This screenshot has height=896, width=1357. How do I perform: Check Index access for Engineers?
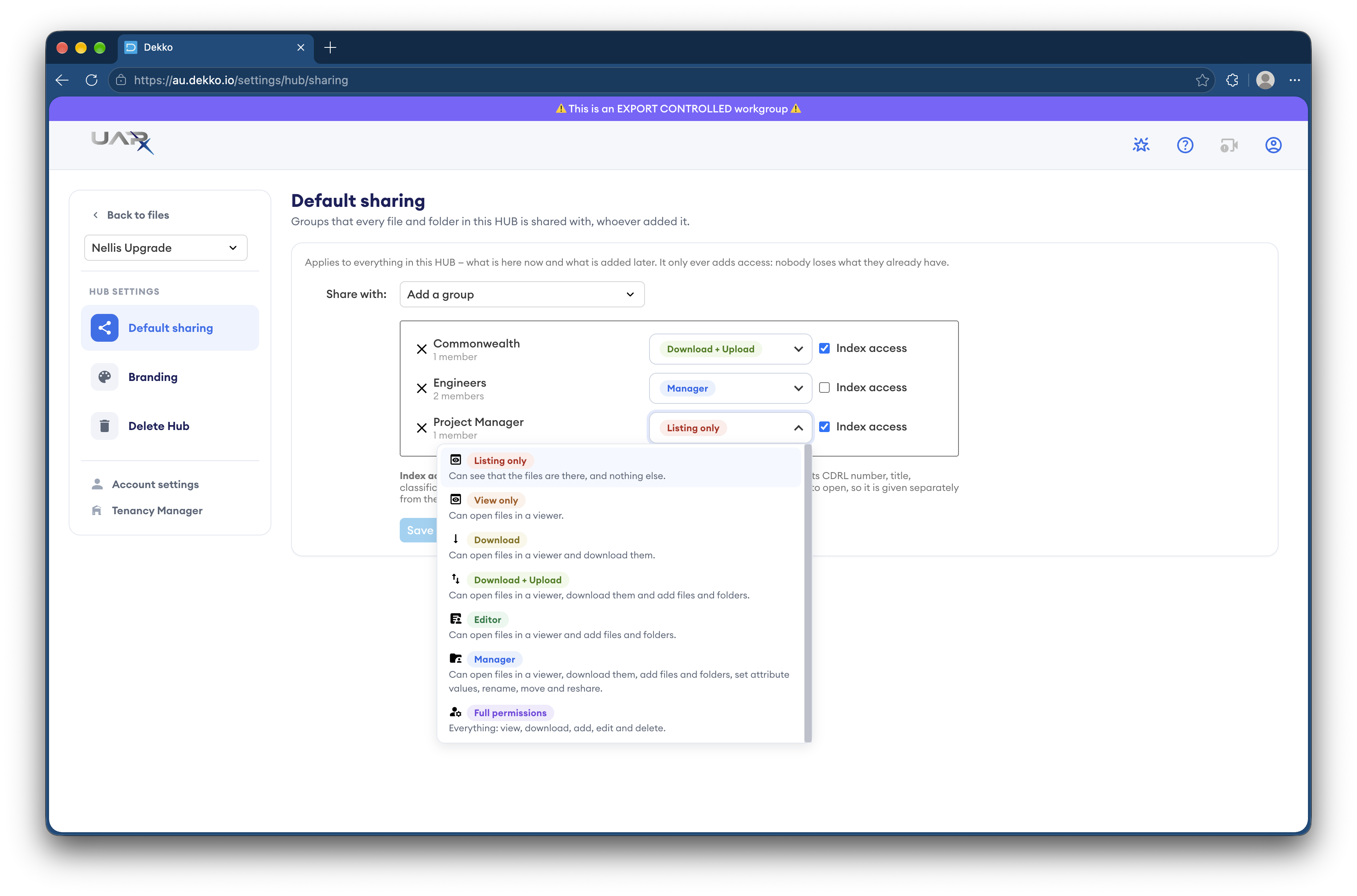(x=824, y=388)
